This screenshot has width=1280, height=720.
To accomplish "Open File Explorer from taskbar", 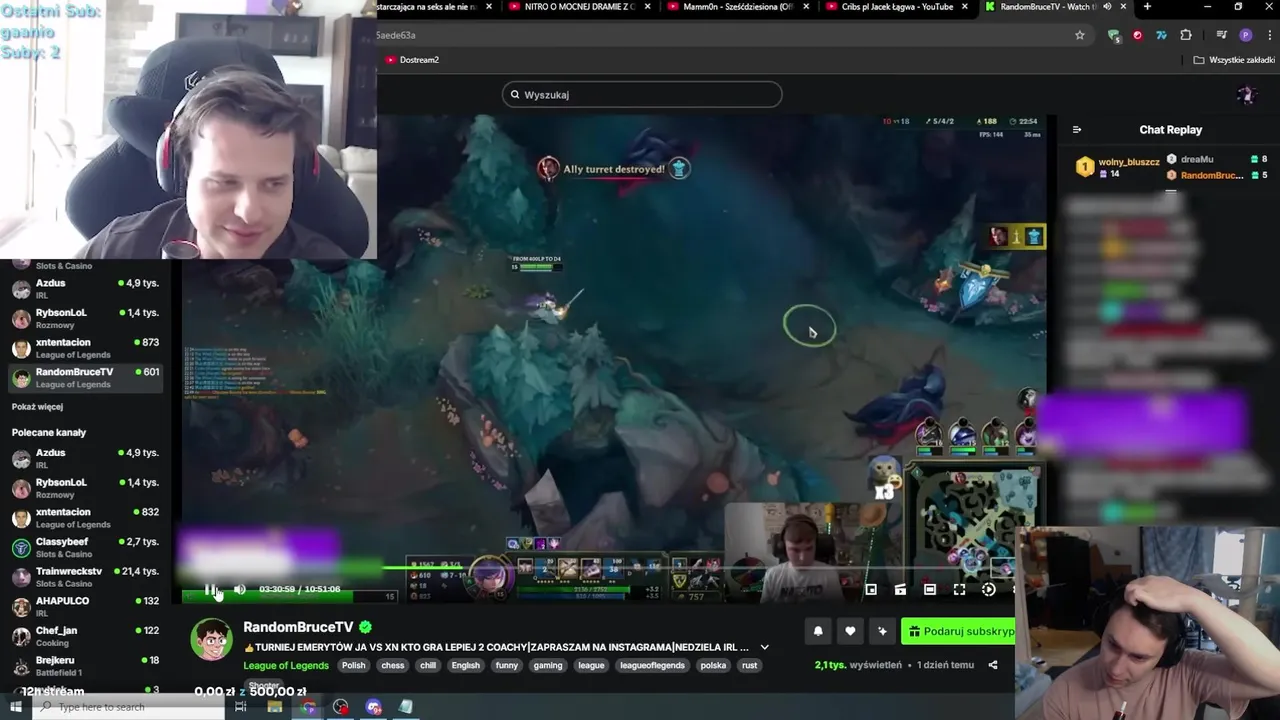I will pyautogui.click(x=275, y=707).
